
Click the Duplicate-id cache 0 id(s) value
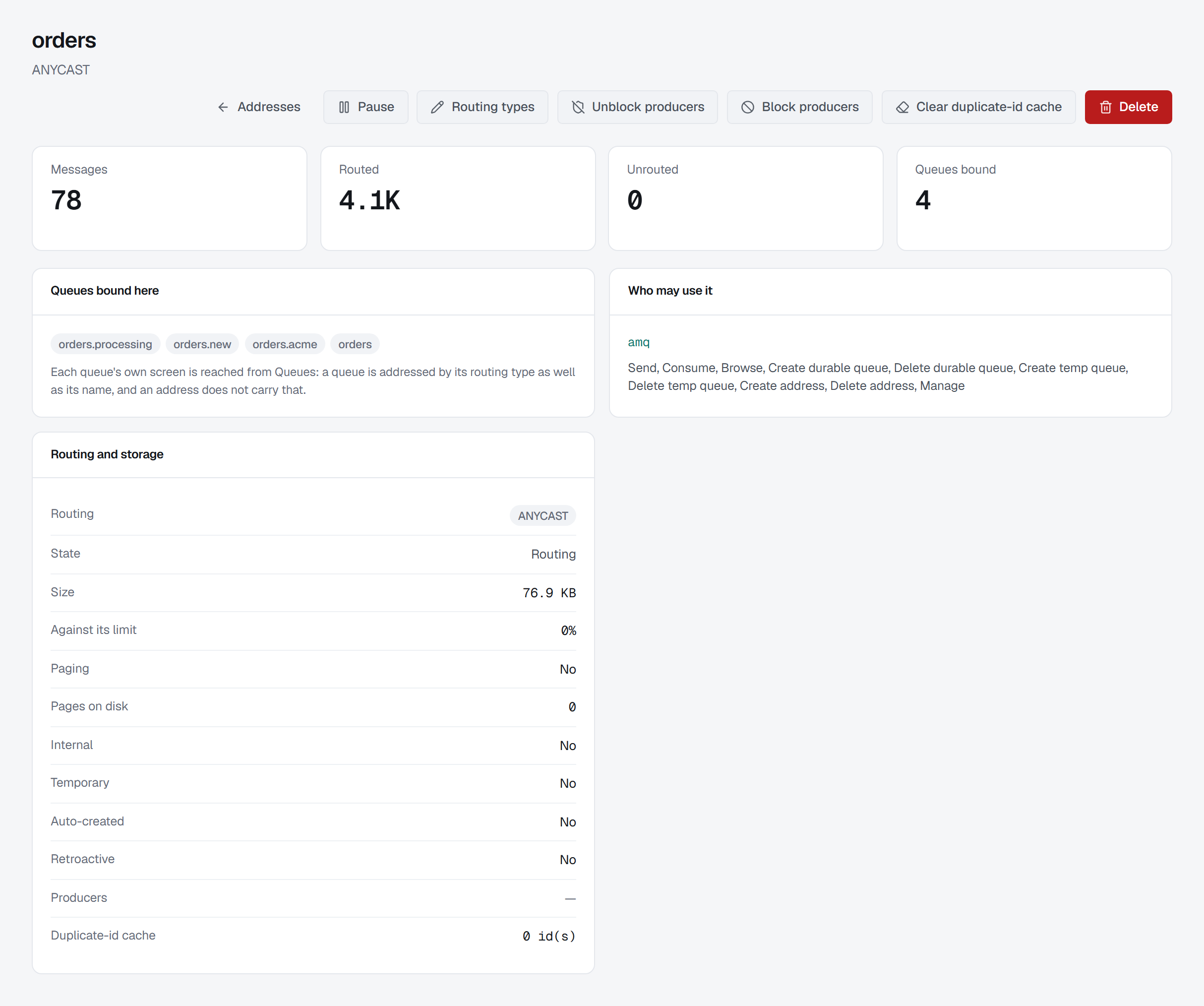(x=549, y=936)
